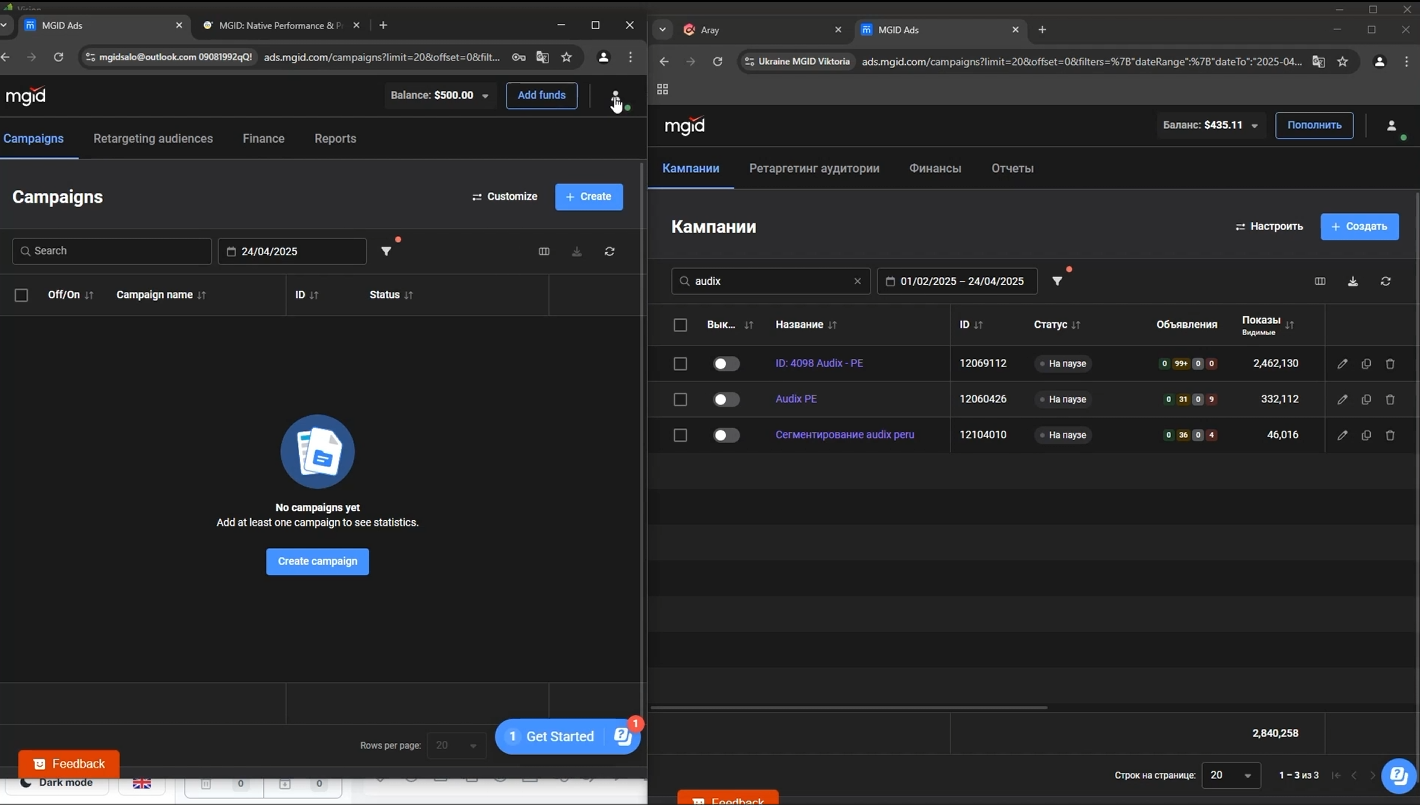Open help chat bubble in right window
Viewport: 1420px width, 805px height.
tap(1398, 774)
